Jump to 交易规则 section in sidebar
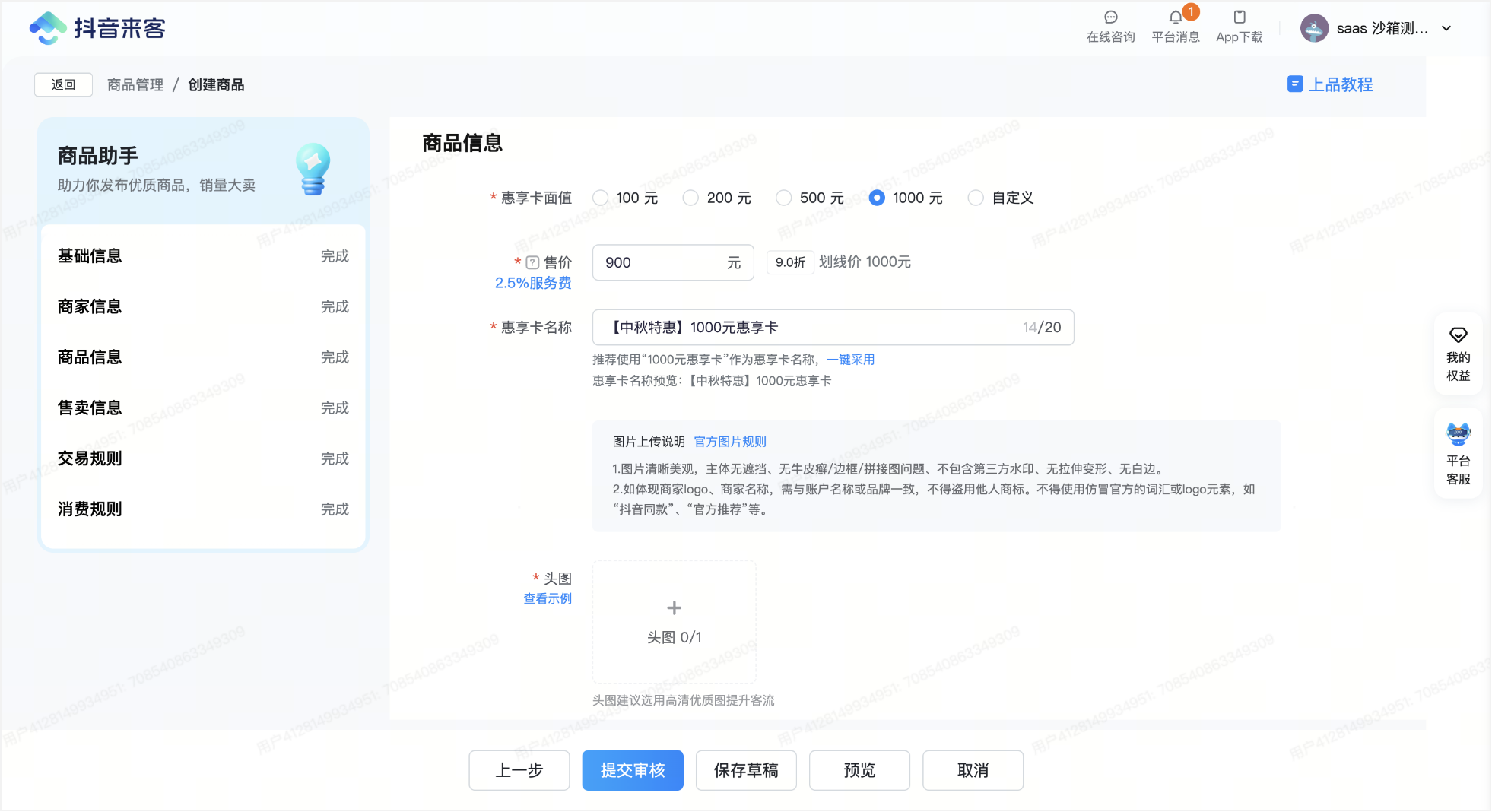The height and width of the screenshot is (812, 1492). [x=90, y=458]
